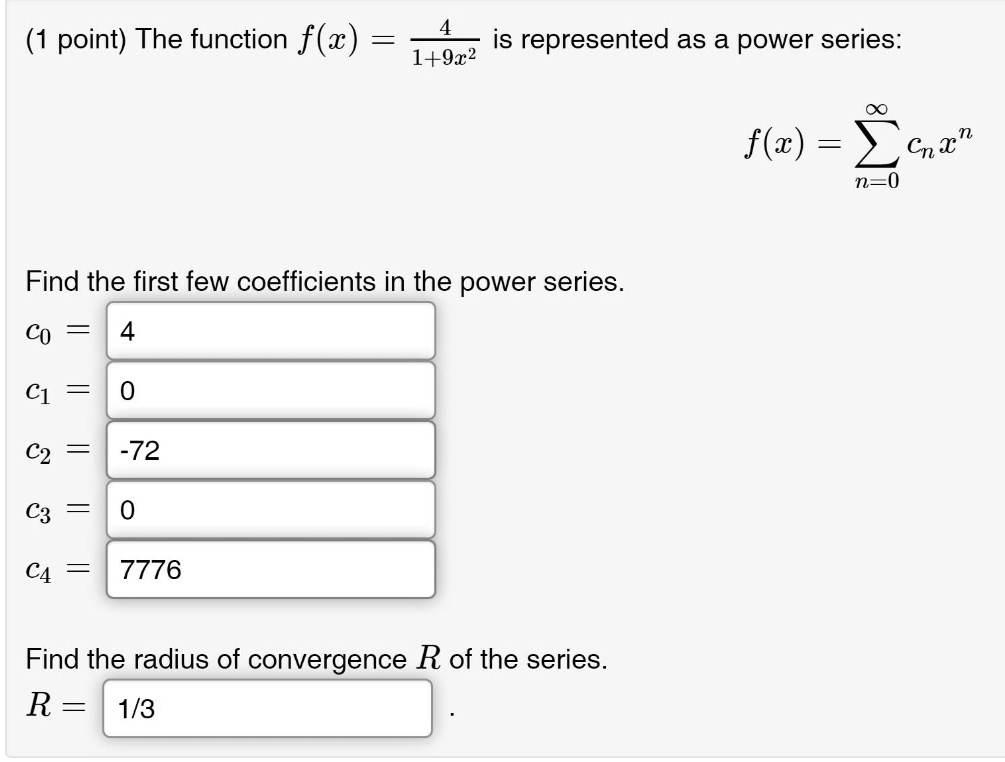Image resolution: width=1005 pixels, height=762 pixels.
Task: Click the "Find the first few coefficients" instruction
Action: 325,282
